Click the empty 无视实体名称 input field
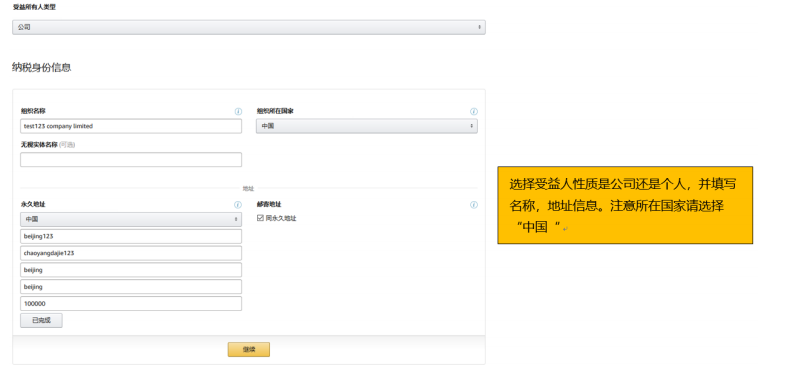This screenshot has width=804, height=378. (x=131, y=160)
